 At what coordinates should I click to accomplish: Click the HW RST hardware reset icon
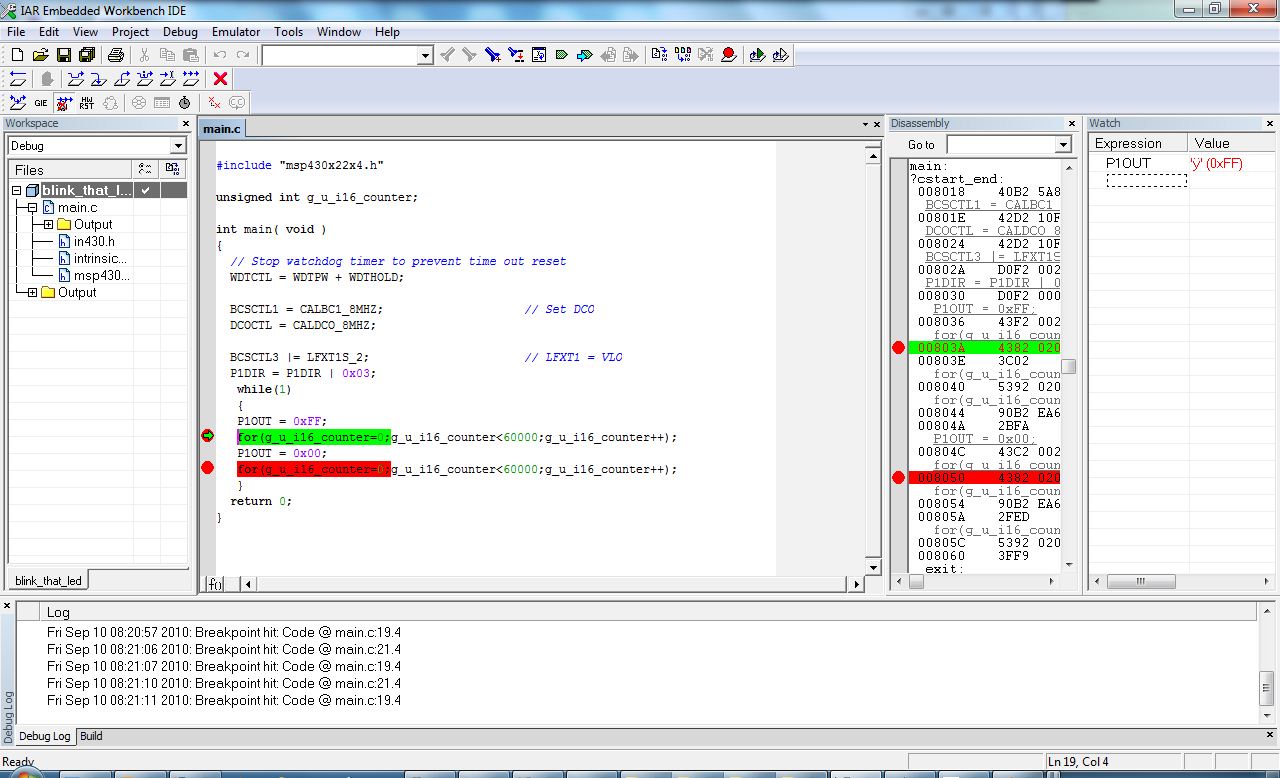87,103
